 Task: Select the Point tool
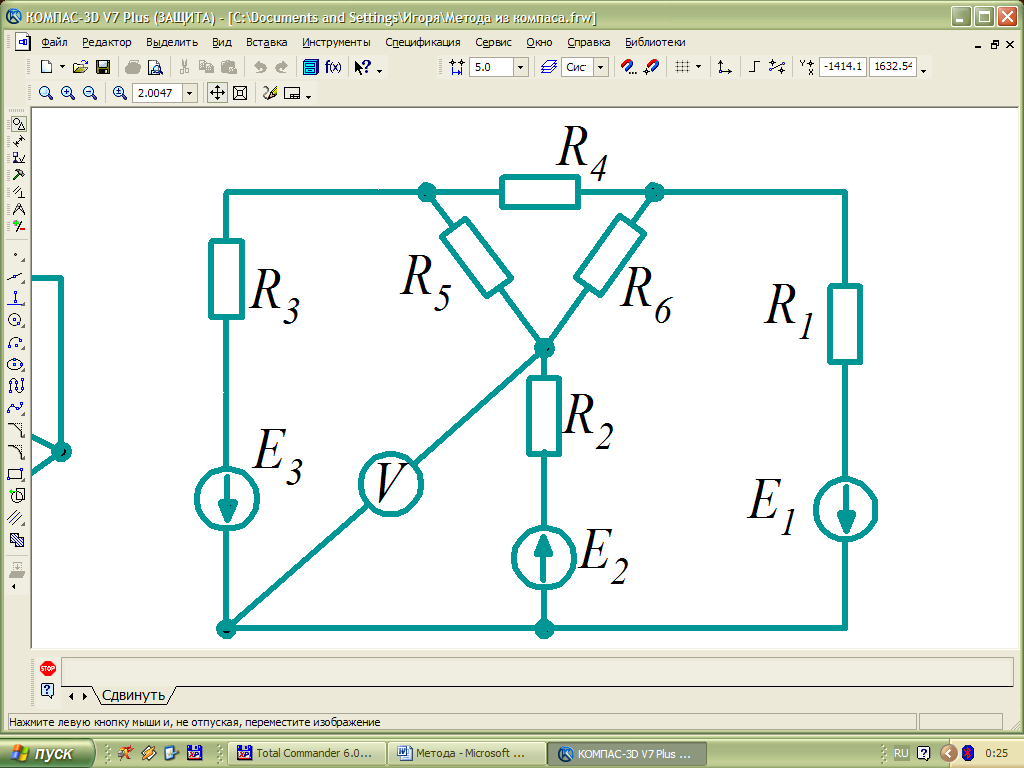(16, 255)
